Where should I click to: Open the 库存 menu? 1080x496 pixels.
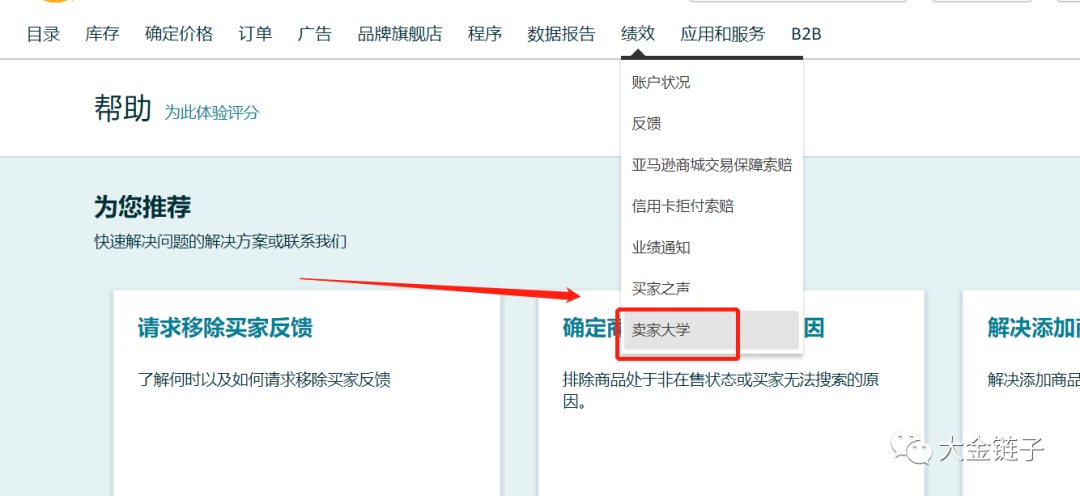[x=103, y=34]
